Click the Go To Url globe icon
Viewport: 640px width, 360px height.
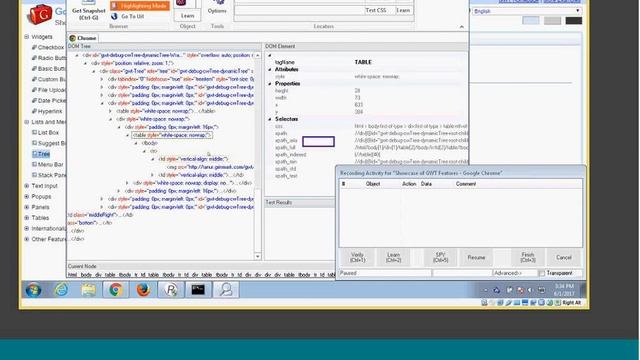click(115, 16)
